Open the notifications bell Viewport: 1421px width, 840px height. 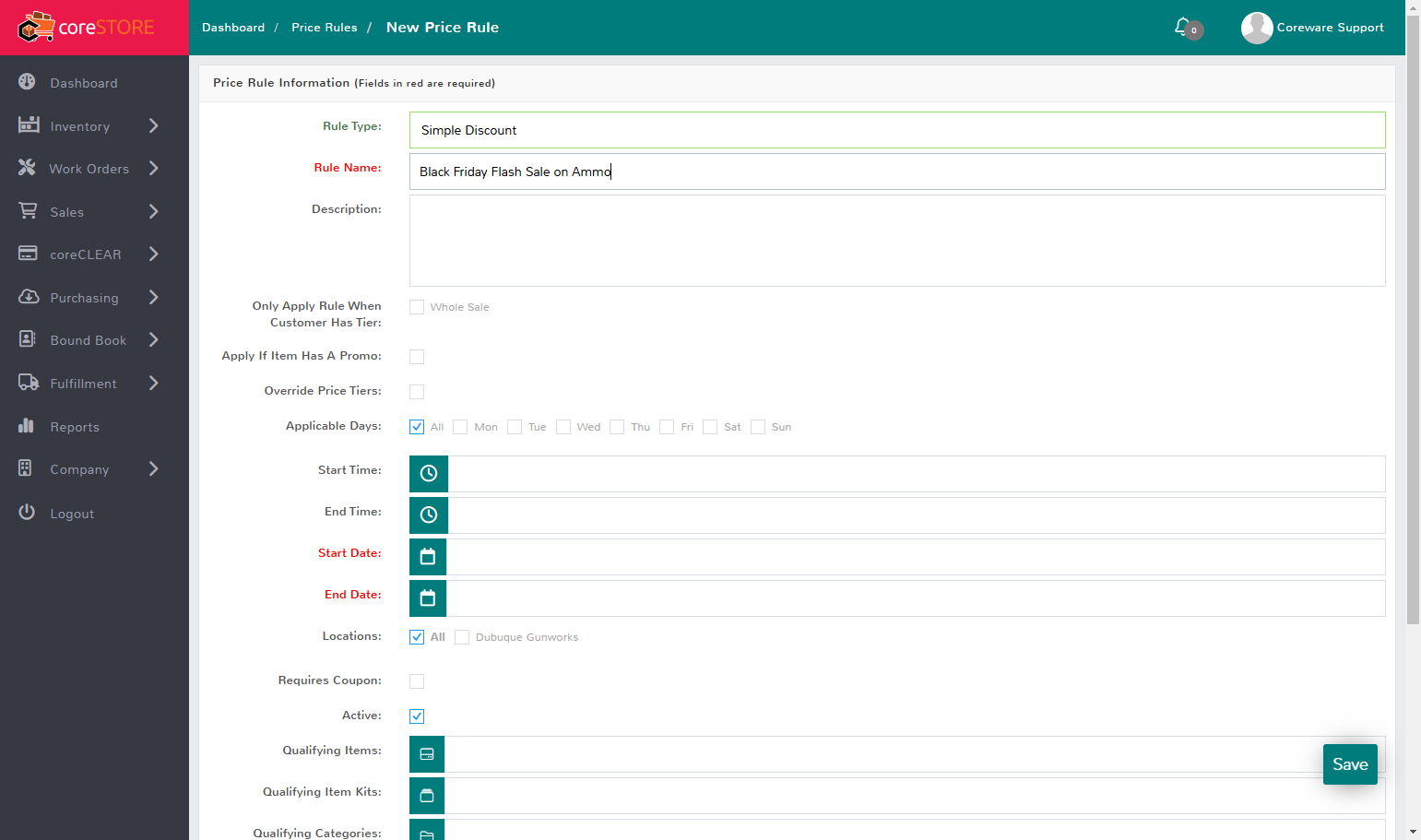[1183, 27]
